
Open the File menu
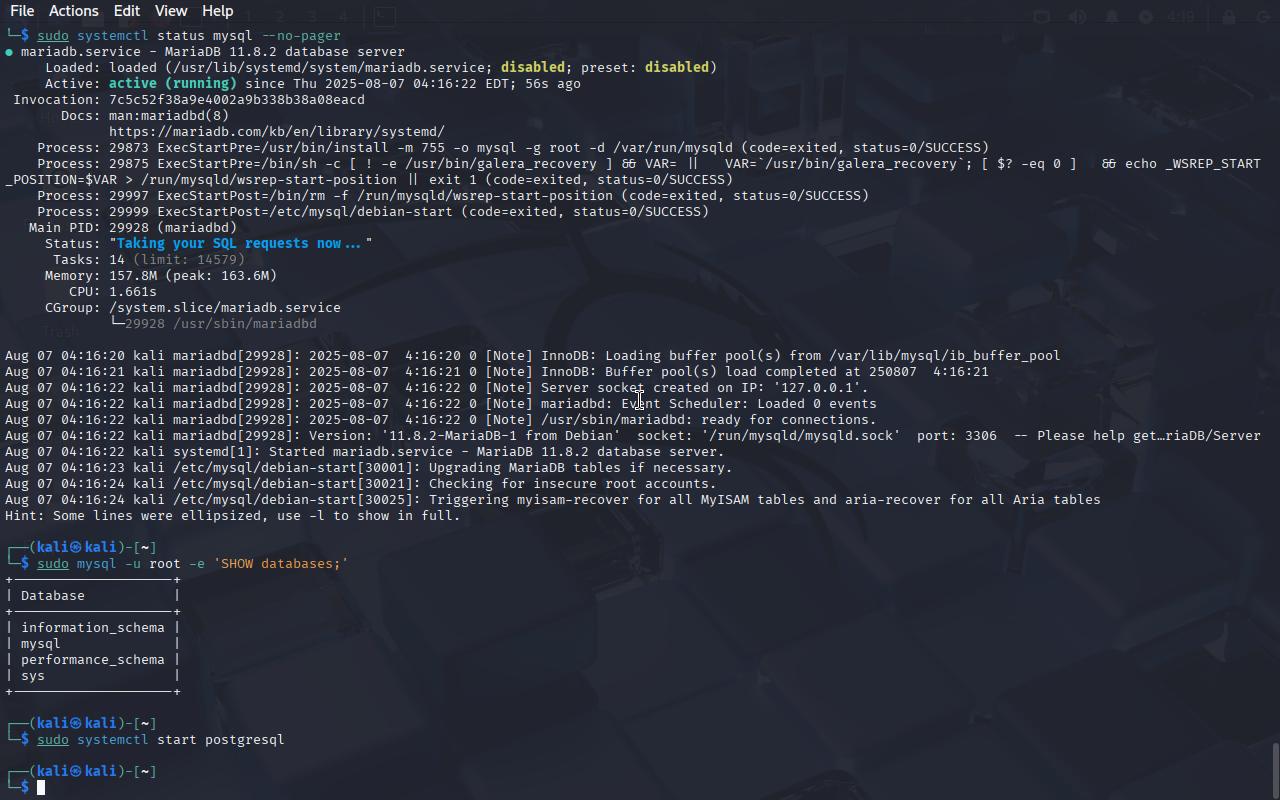(x=21, y=11)
